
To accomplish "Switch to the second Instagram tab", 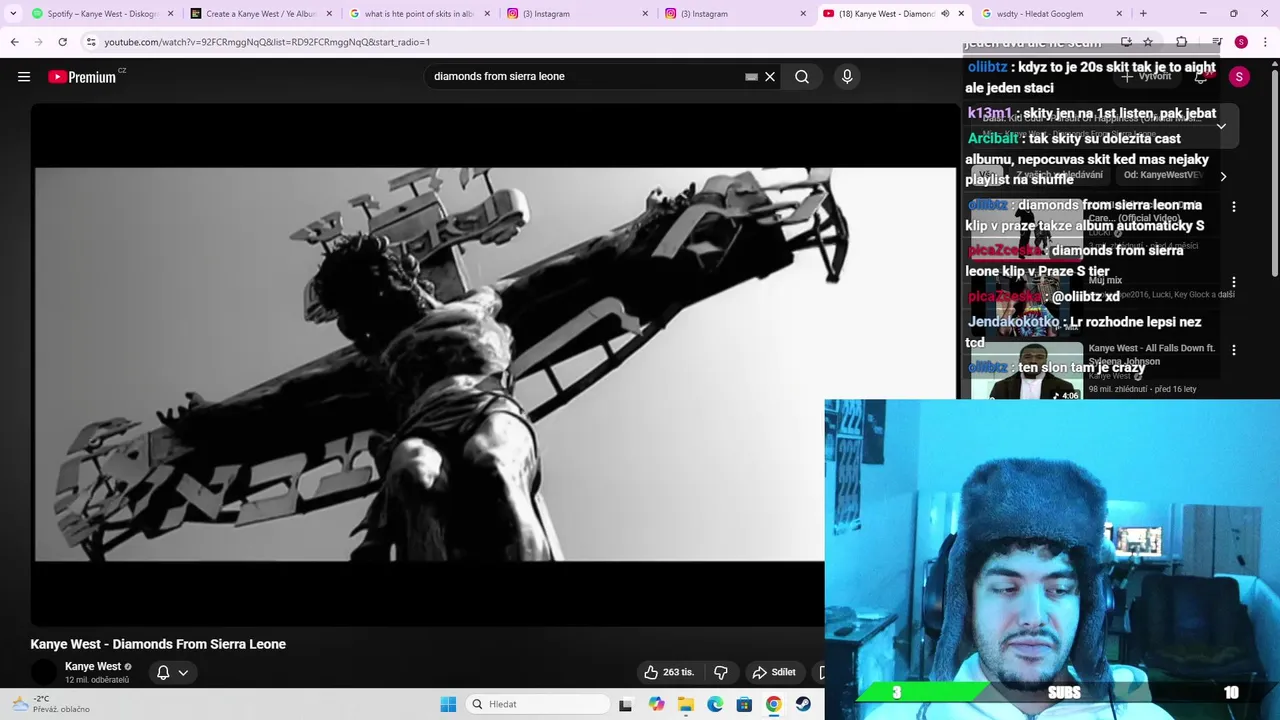I will tap(734, 14).
